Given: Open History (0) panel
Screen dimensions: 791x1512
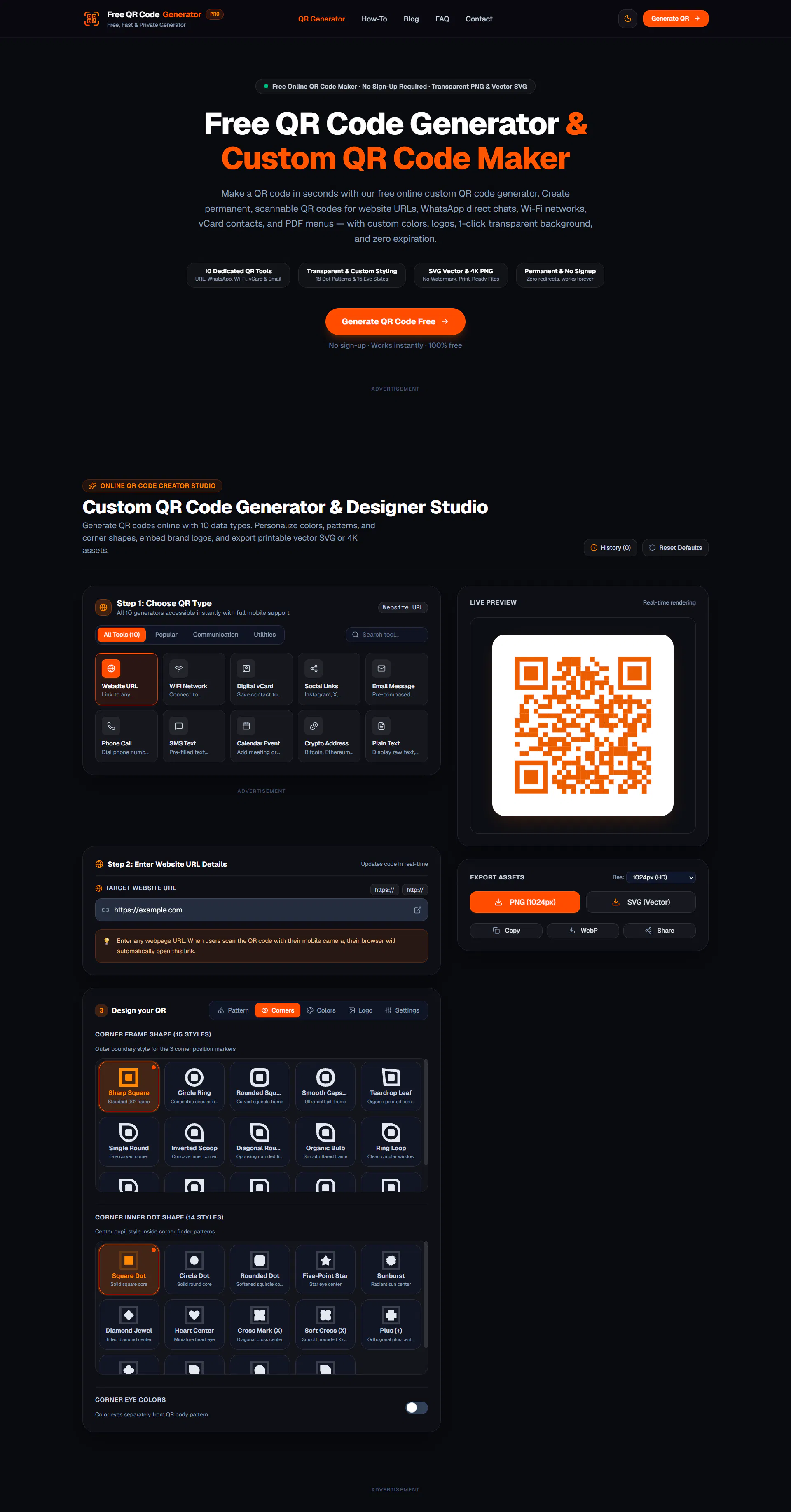Looking at the screenshot, I should 610,548.
